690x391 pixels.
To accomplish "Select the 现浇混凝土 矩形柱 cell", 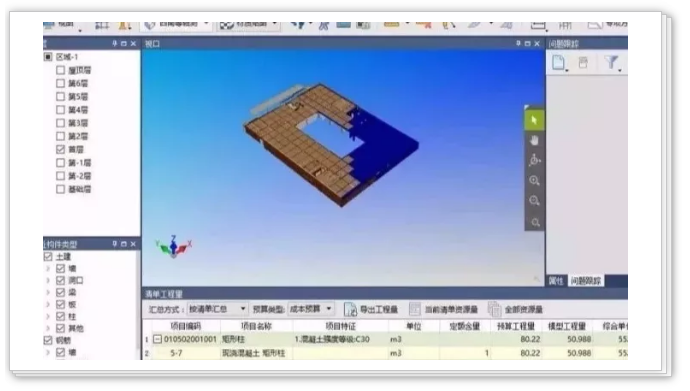I will pyautogui.click(x=257, y=353).
